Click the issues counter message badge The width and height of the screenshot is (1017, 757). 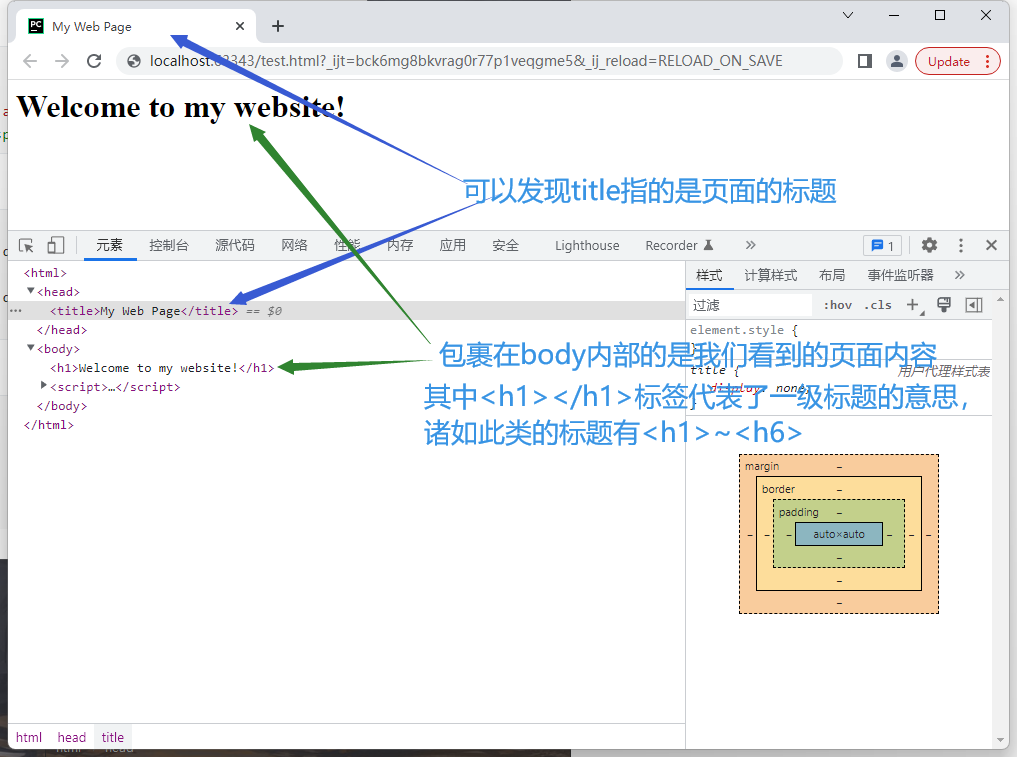pos(882,245)
